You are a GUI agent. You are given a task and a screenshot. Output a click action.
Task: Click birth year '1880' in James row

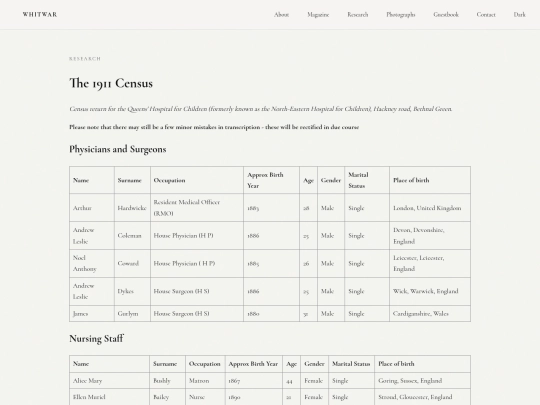(271, 313)
